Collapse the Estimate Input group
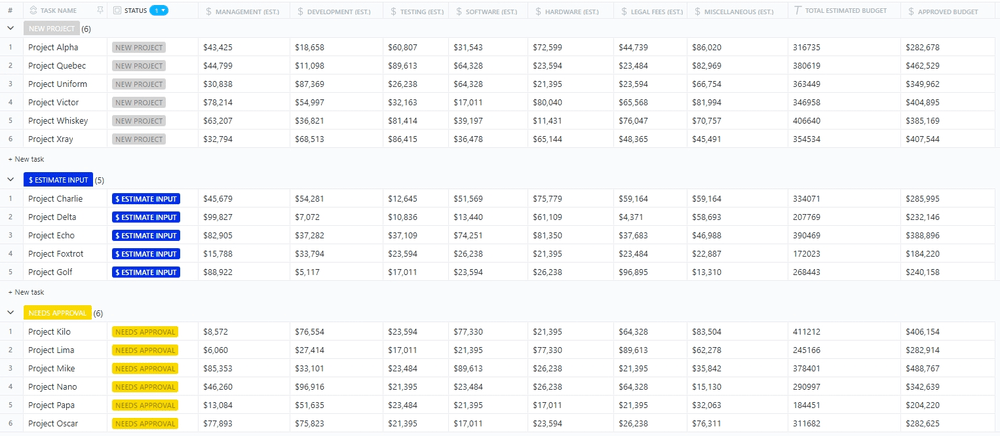 coord(10,180)
